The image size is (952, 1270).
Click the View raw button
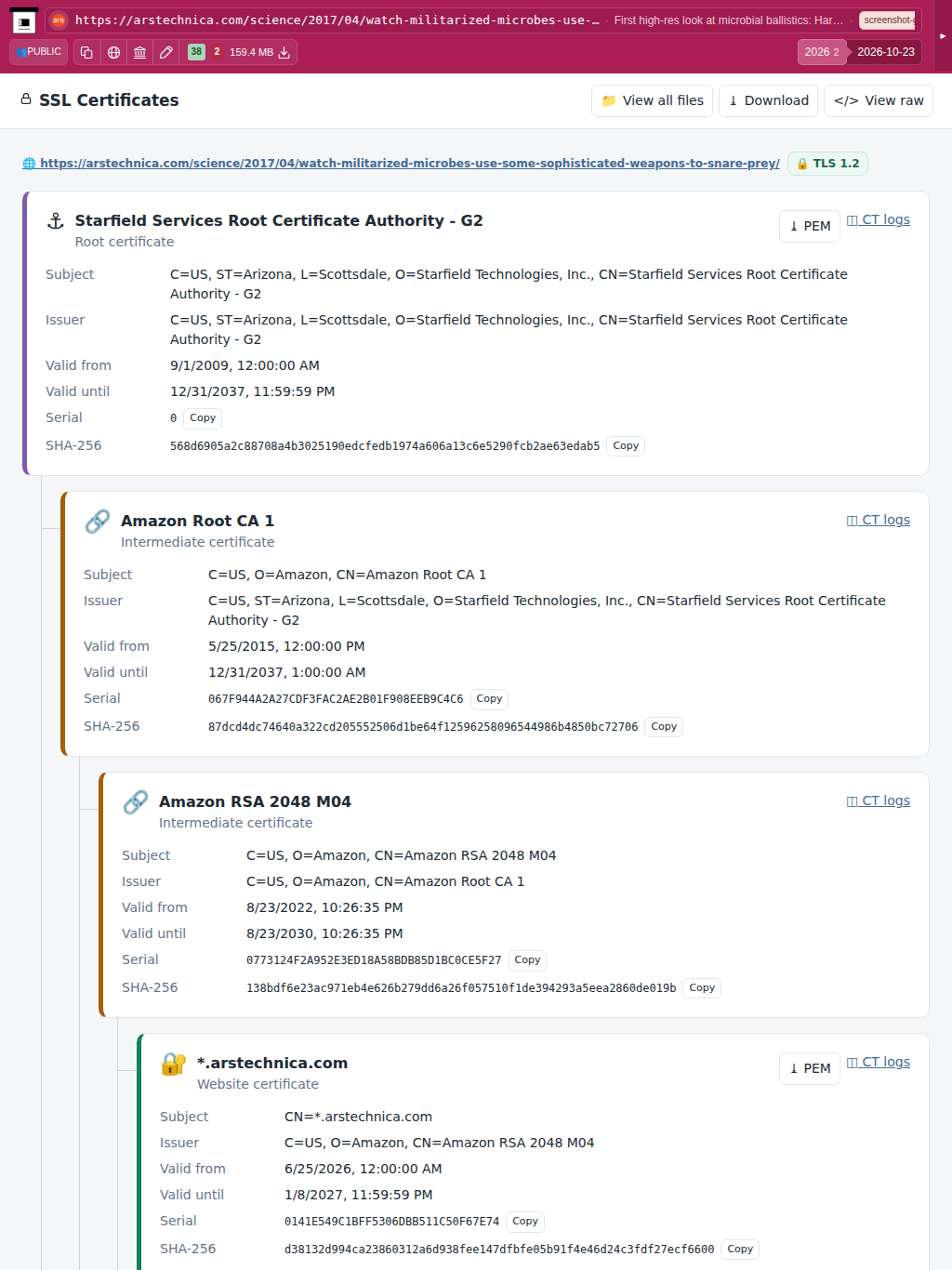click(879, 100)
